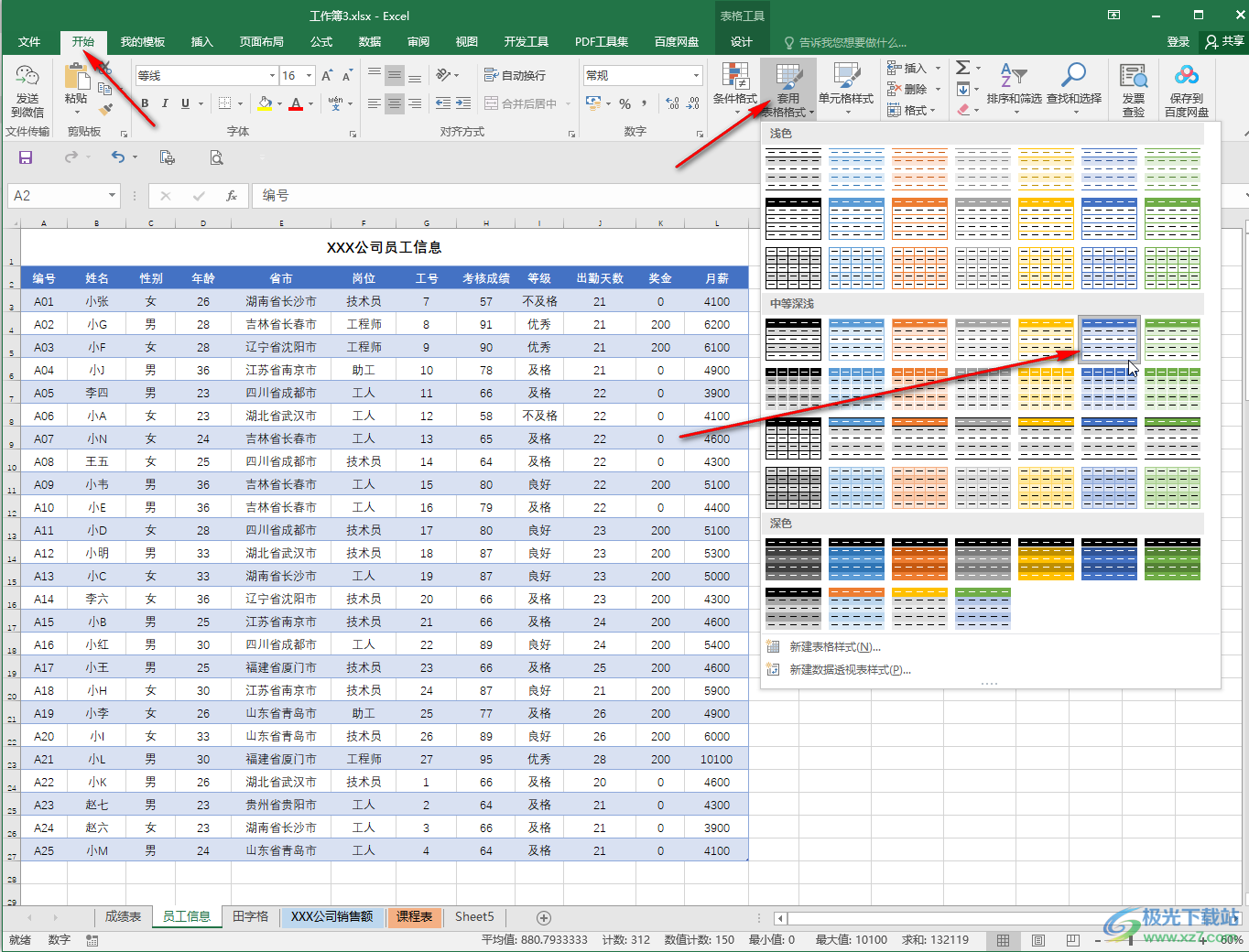Open the 常规 number format dropdown
The width and height of the screenshot is (1249, 952).
[x=696, y=76]
